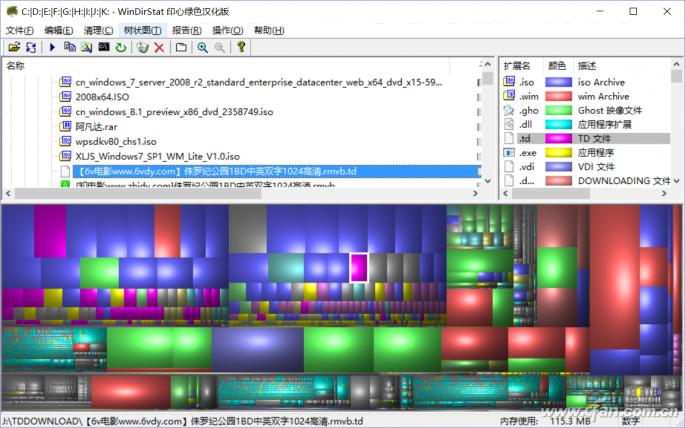Viewport: 685px width, 428px height.
Task: Open the 编辑(E) menu
Action: tap(59, 30)
